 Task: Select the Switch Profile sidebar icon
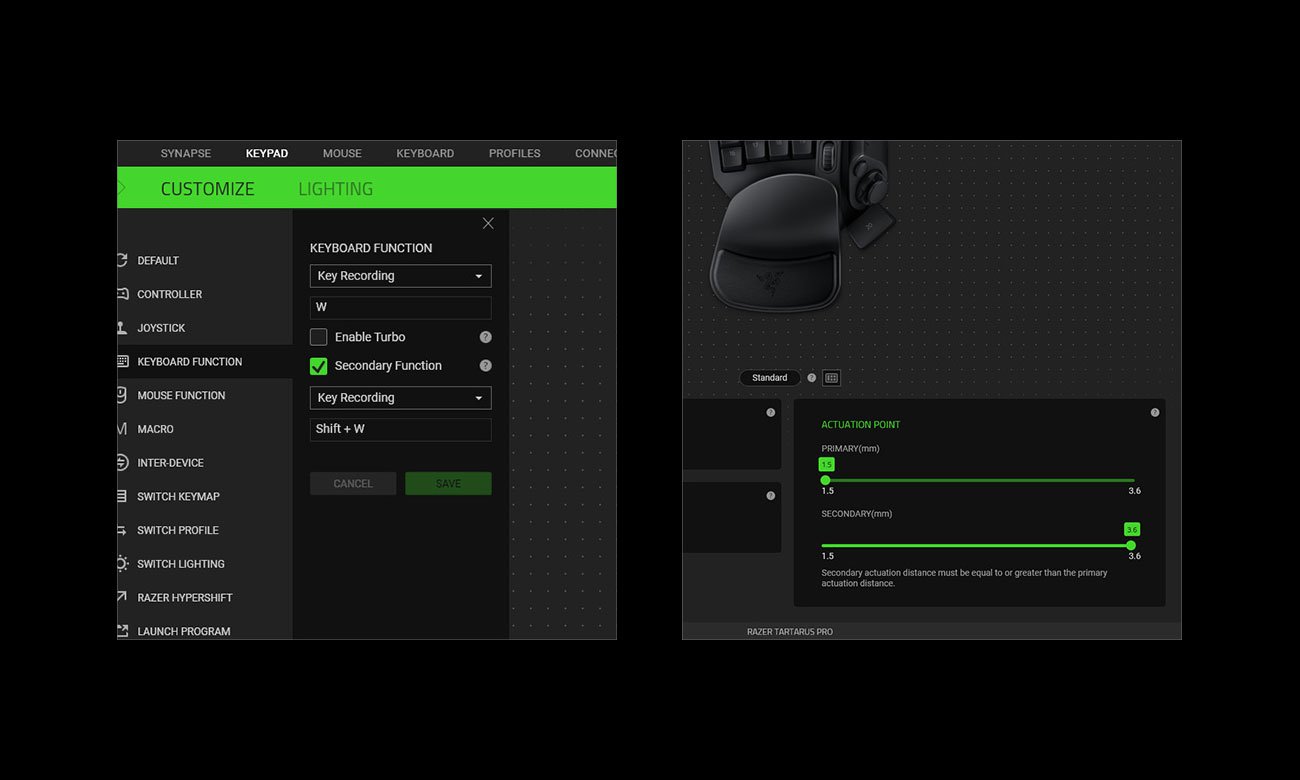122,530
